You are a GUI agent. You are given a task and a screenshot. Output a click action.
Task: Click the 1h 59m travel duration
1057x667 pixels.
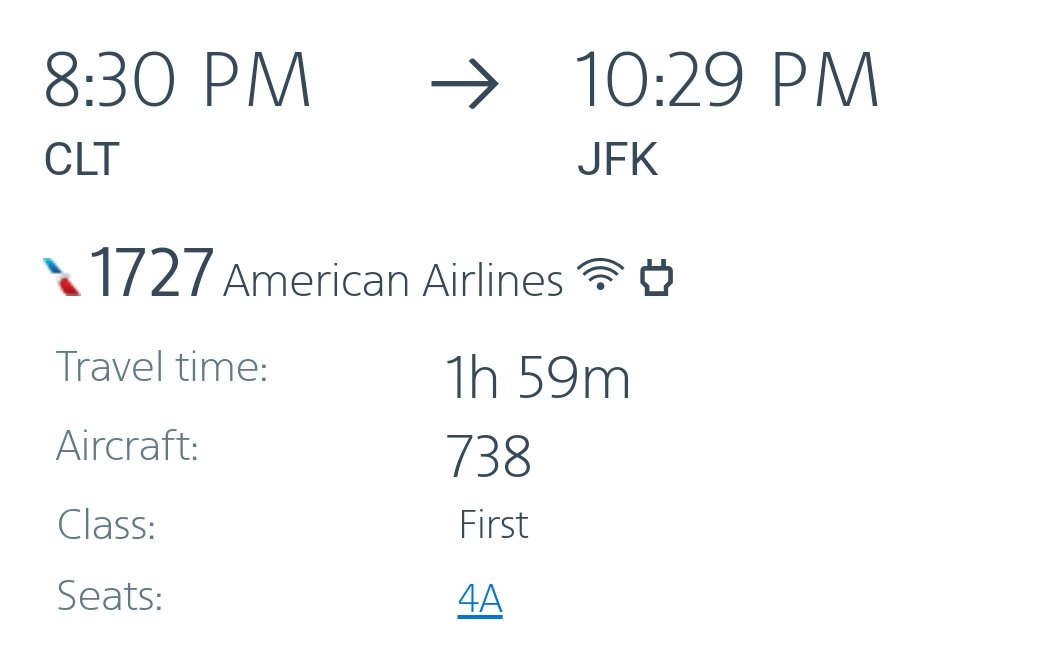tap(537, 379)
